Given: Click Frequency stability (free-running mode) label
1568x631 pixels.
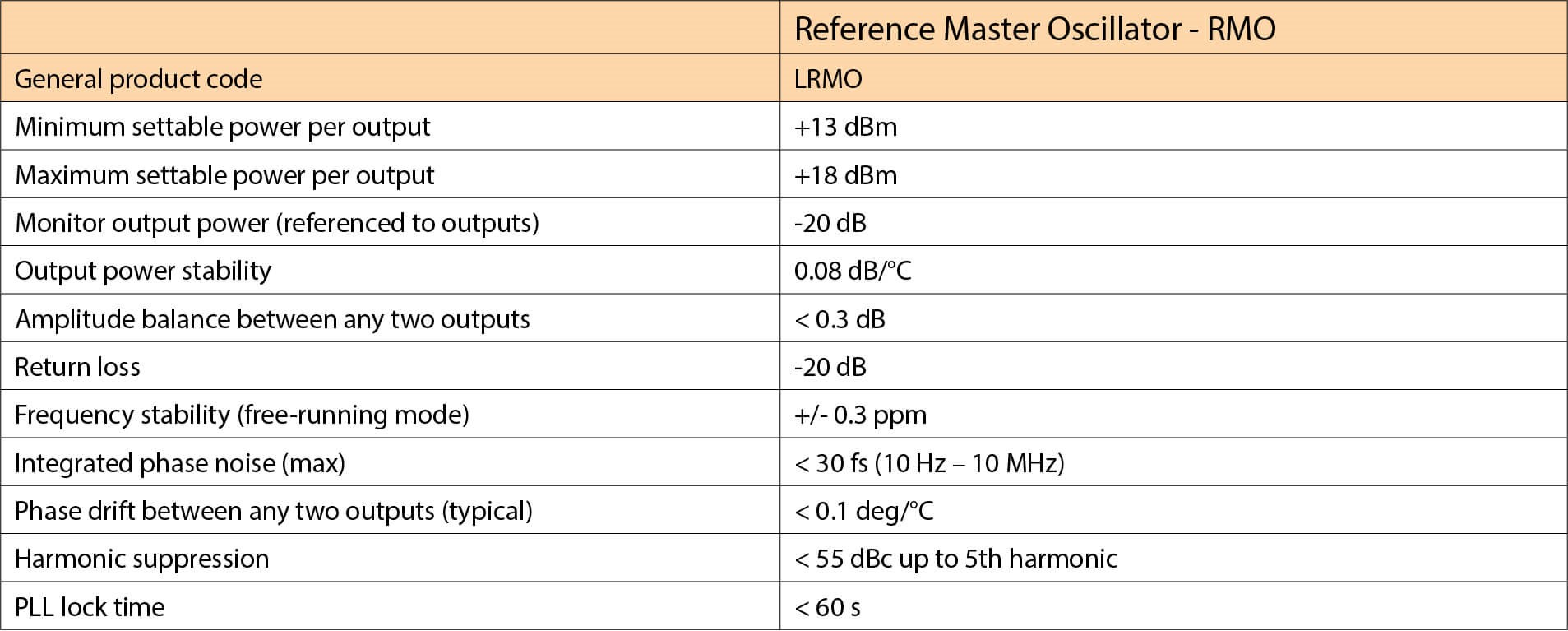Looking at the screenshot, I should [242, 415].
